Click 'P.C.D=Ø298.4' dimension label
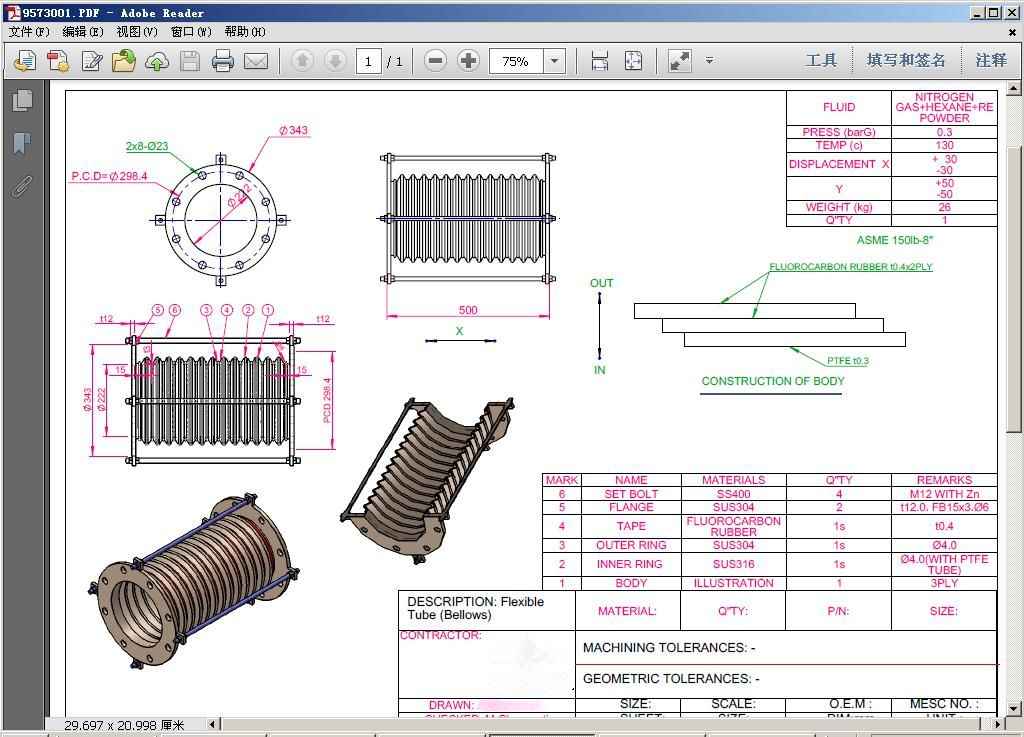 (x=109, y=176)
